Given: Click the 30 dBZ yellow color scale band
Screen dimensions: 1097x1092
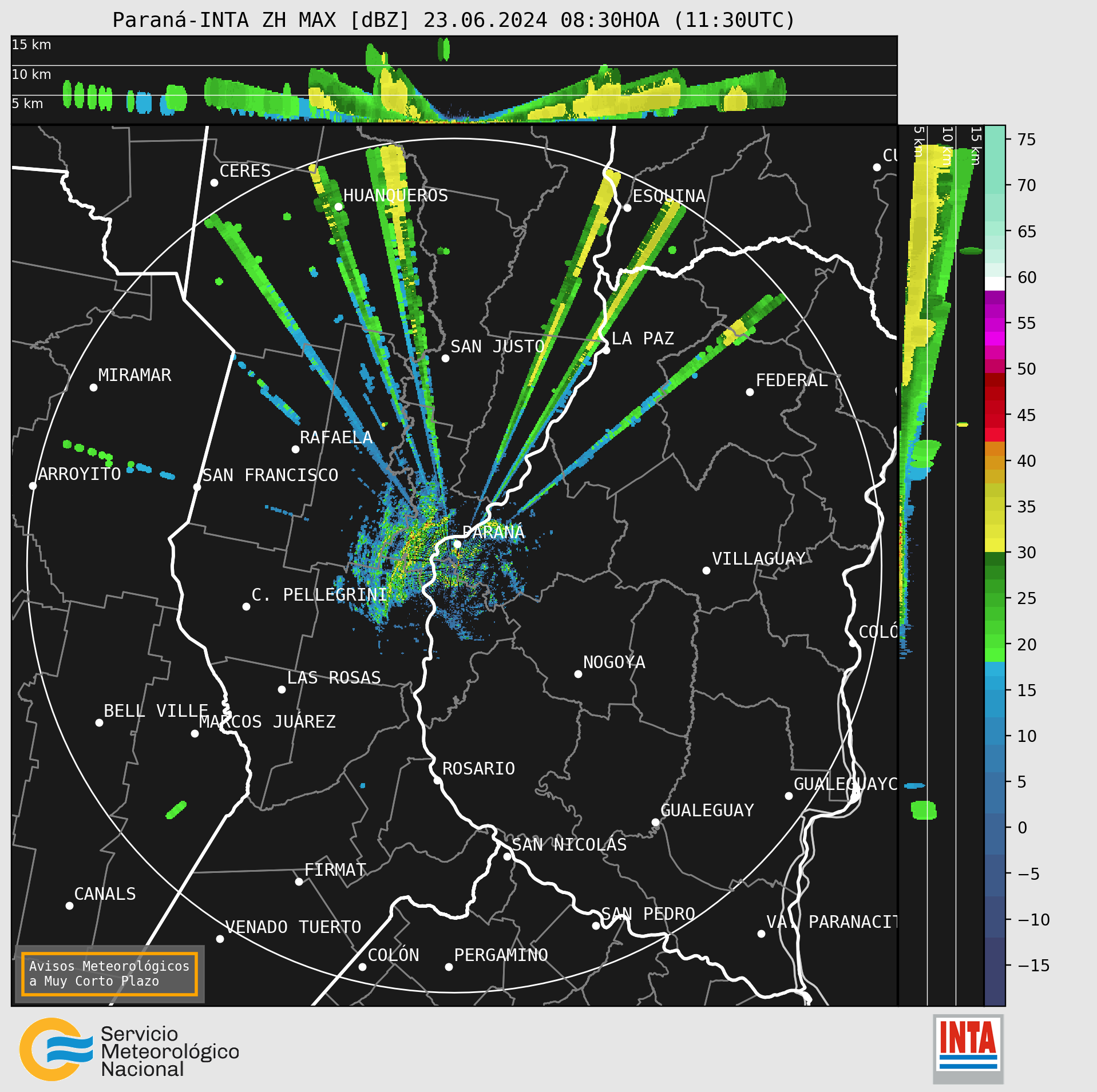Looking at the screenshot, I should coord(995,545).
